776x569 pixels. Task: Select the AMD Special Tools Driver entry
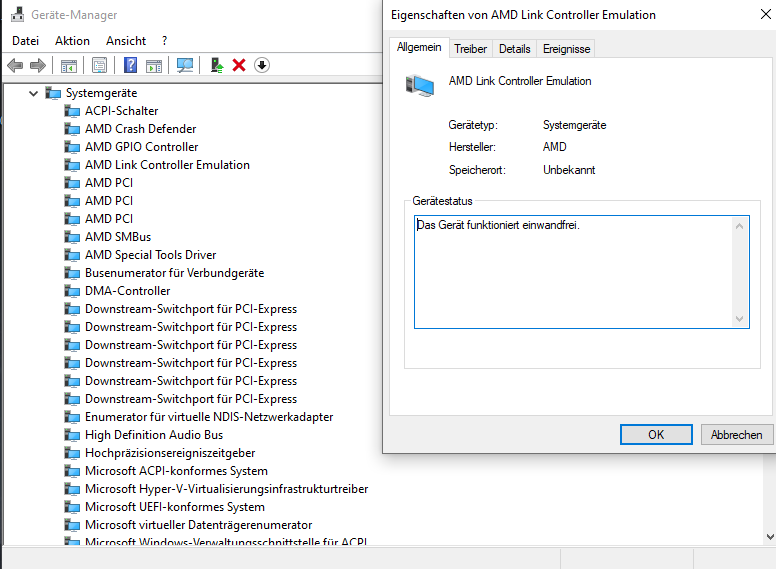[x=150, y=255]
